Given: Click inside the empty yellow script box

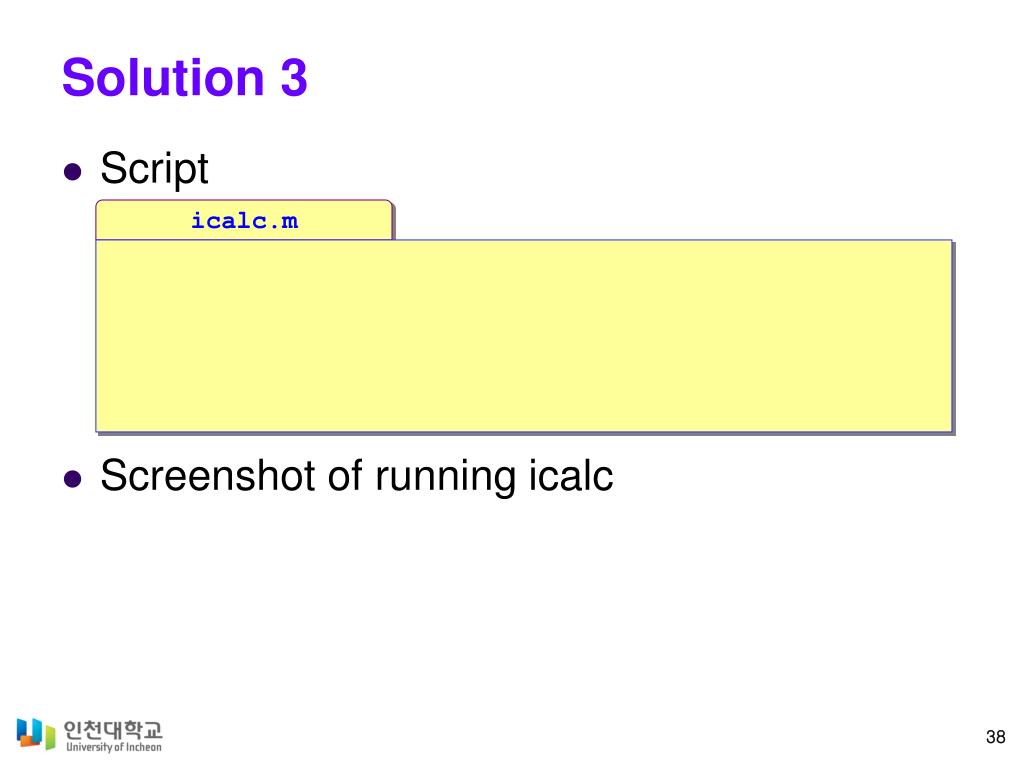Looking at the screenshot, I should (x=524, y=336).
